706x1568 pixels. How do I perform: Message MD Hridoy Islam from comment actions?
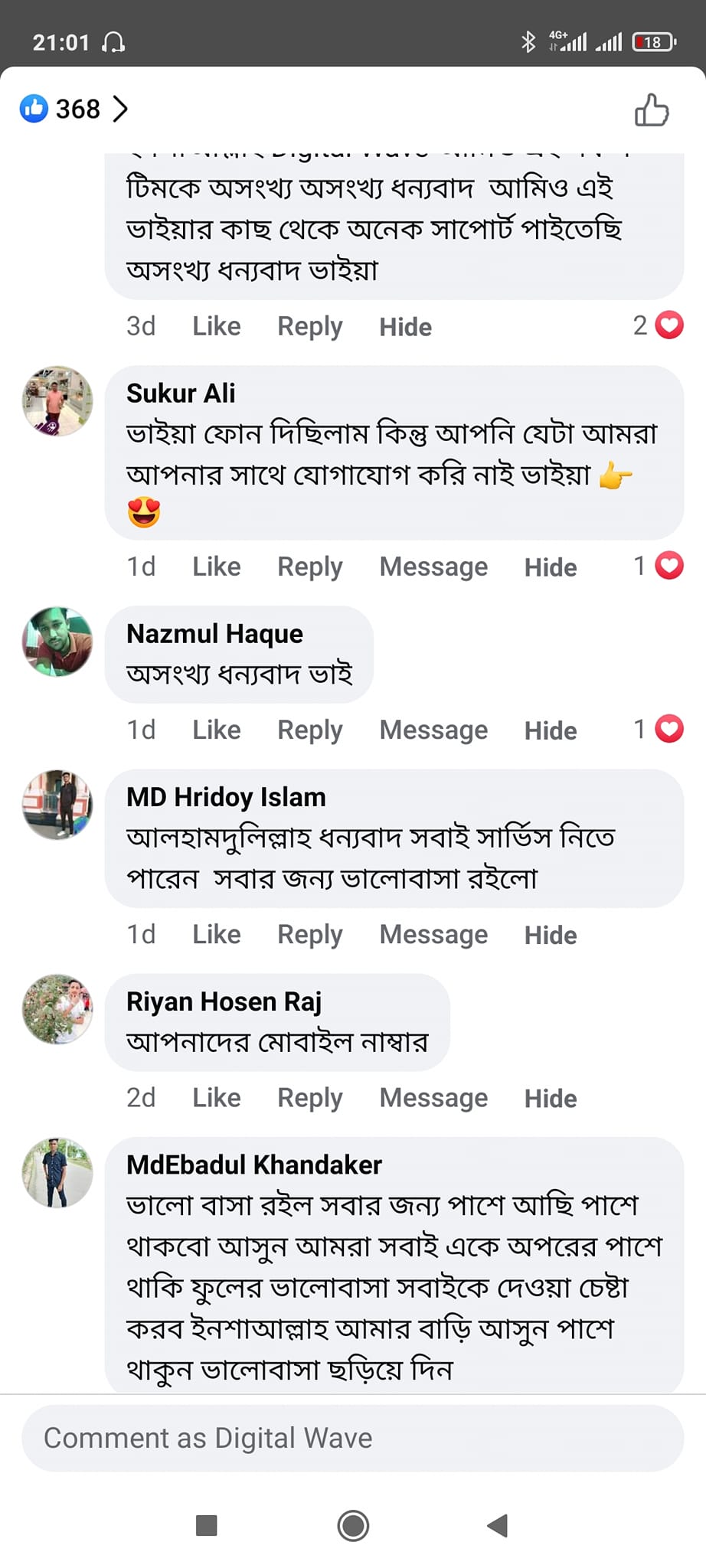[x=433, y=935]
